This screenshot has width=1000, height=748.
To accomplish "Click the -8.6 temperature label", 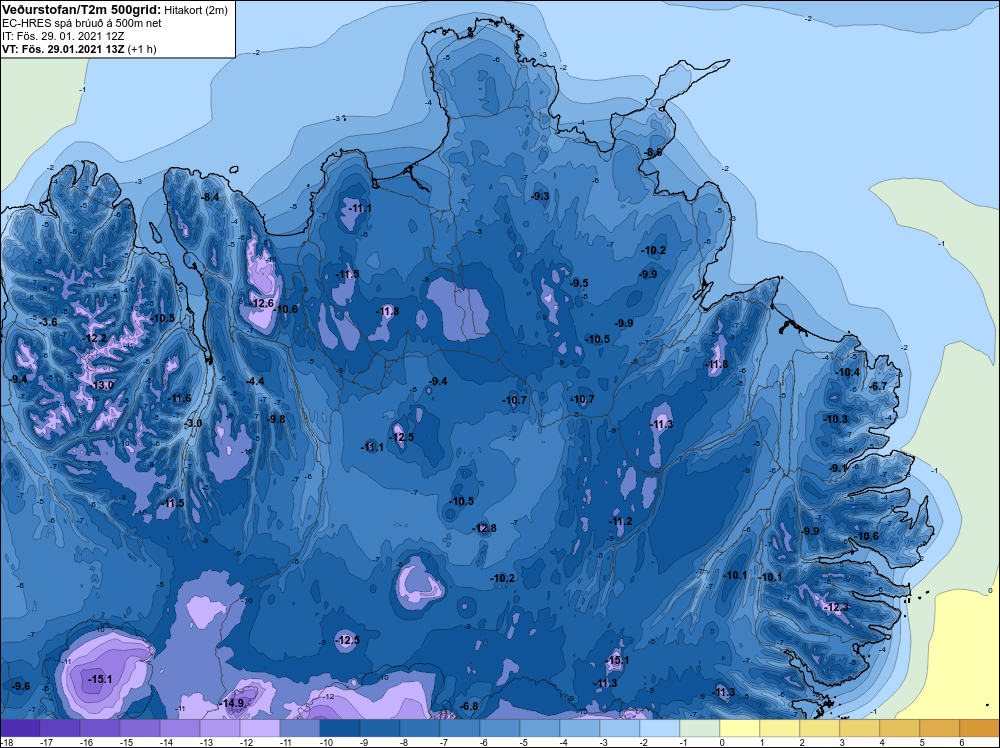I will pyautogui.click(x=653, y=152).
